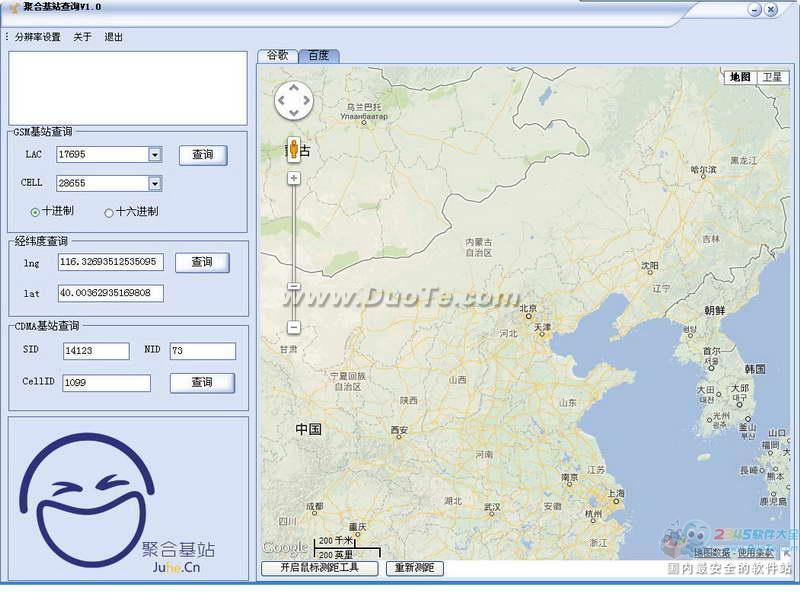Image resolution: width=800 pixels, height=594 pixels.
Task: Select the 十六进制 hexadecimal radio button
Action: (108, 213)
